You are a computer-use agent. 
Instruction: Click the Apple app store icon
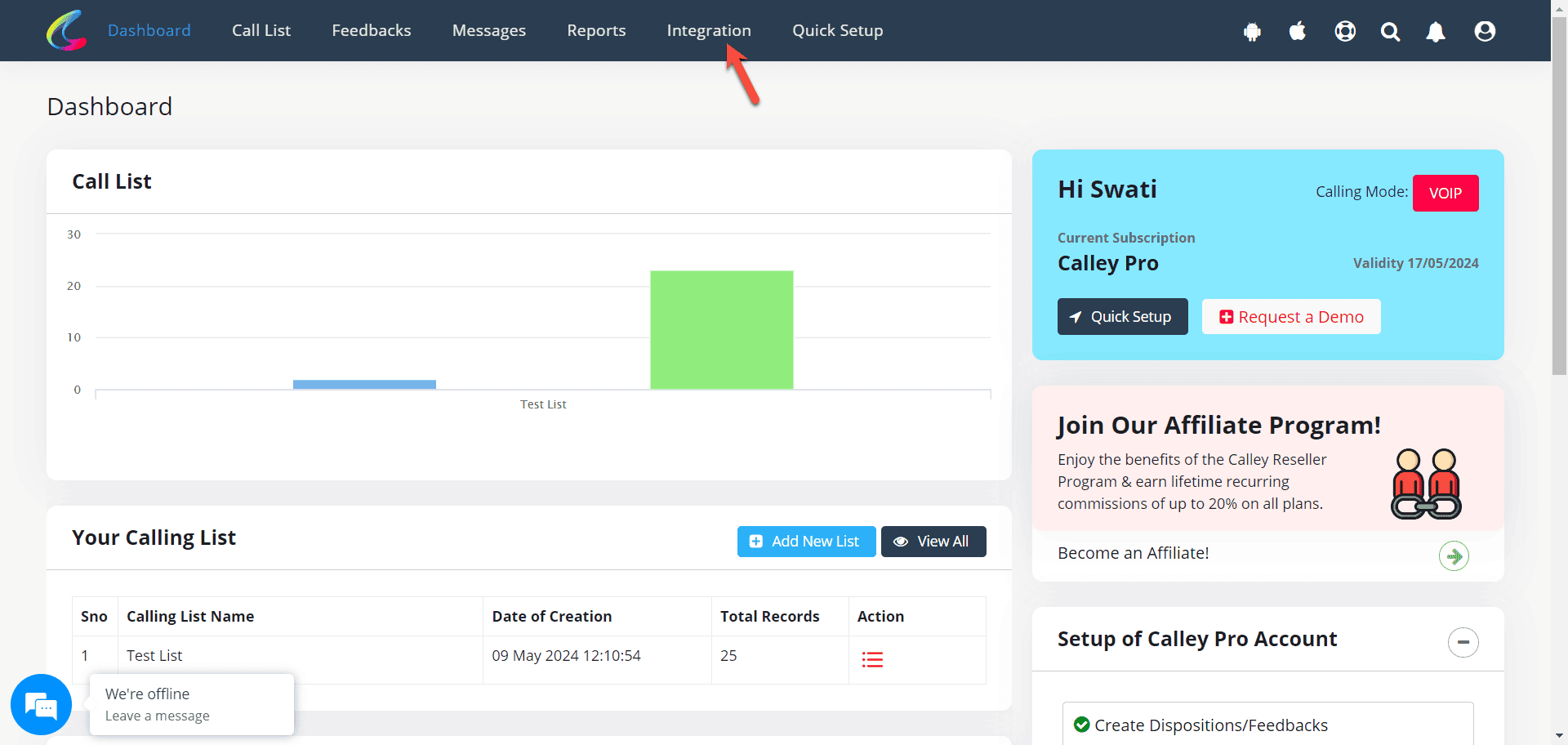(x=1297, y=31)
